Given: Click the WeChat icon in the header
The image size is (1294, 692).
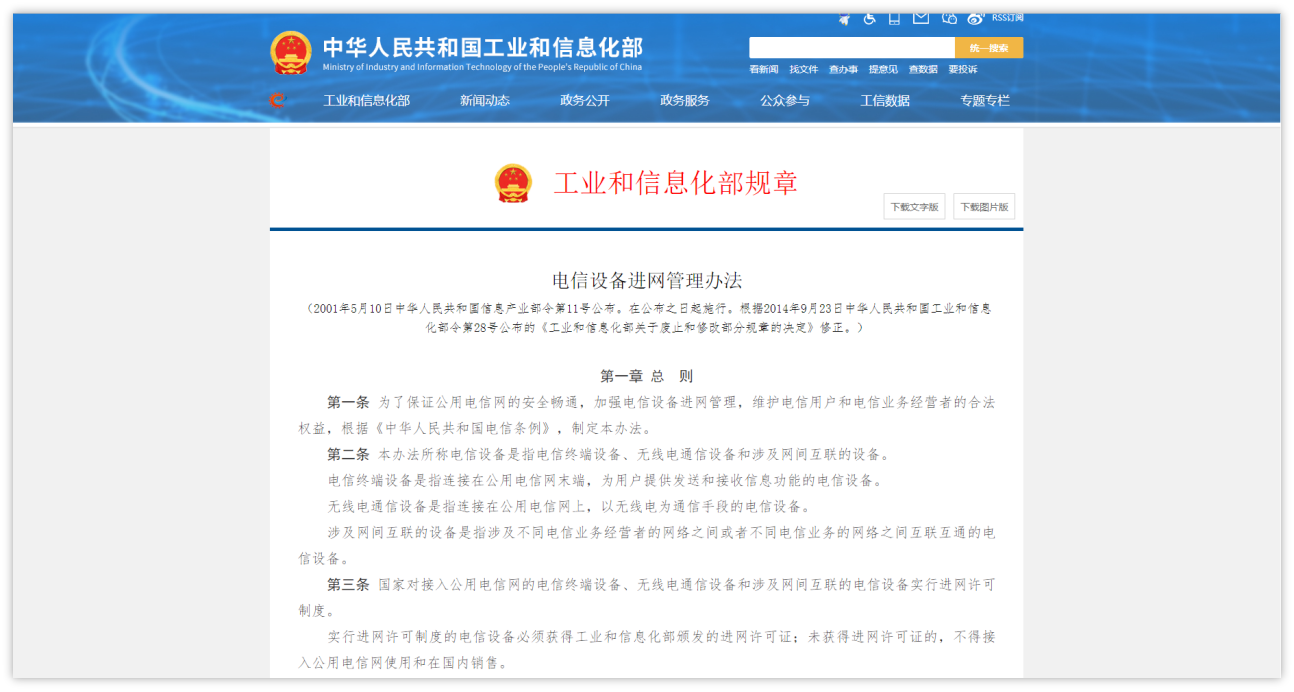Looking at the screenshot, I should pyautogui.click(x=949, y=18).
